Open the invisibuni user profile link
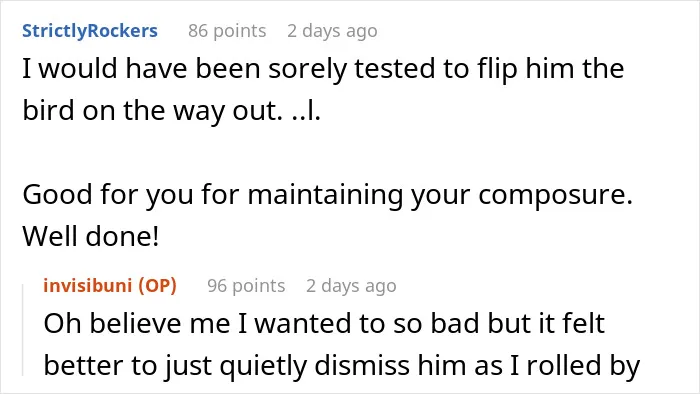The height and width of the screenshot is (394, 700). [x=89, y=286]
